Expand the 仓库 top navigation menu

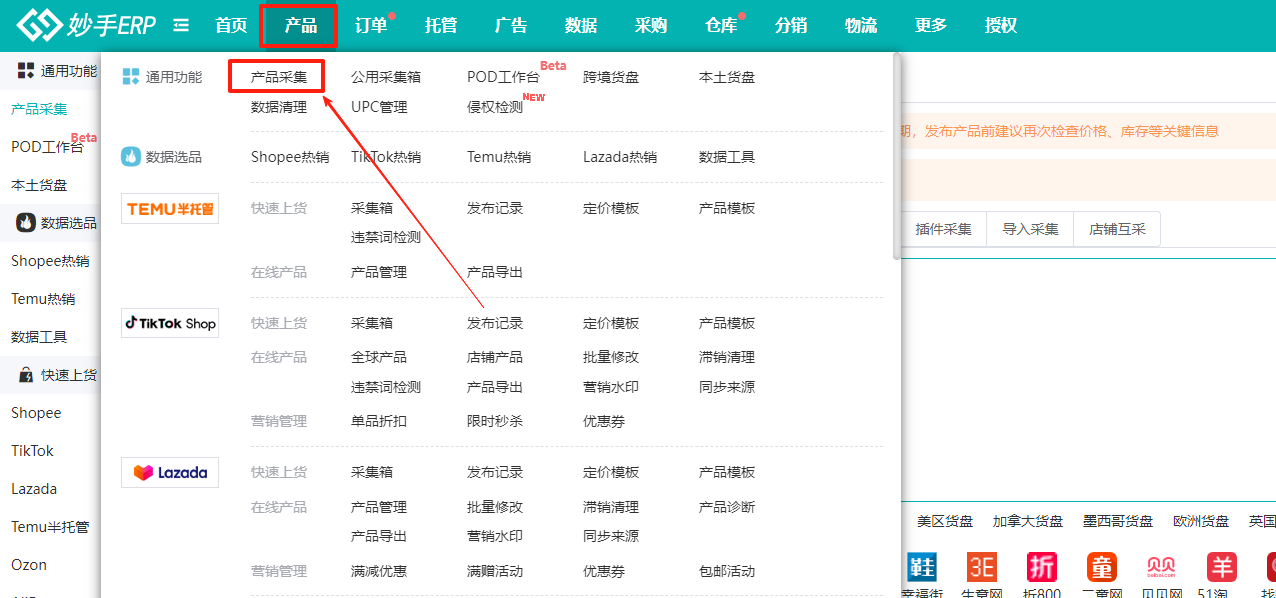click(721, 26)
